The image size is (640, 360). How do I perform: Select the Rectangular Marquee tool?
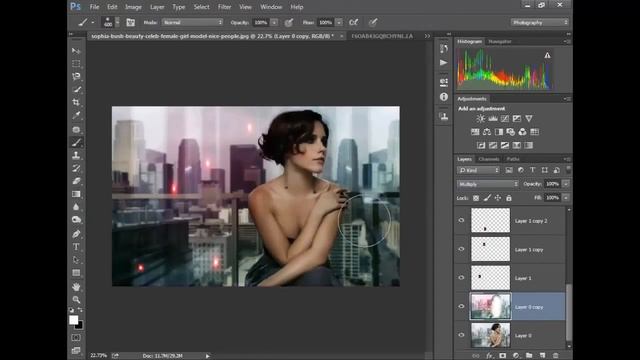pos(76,64)
